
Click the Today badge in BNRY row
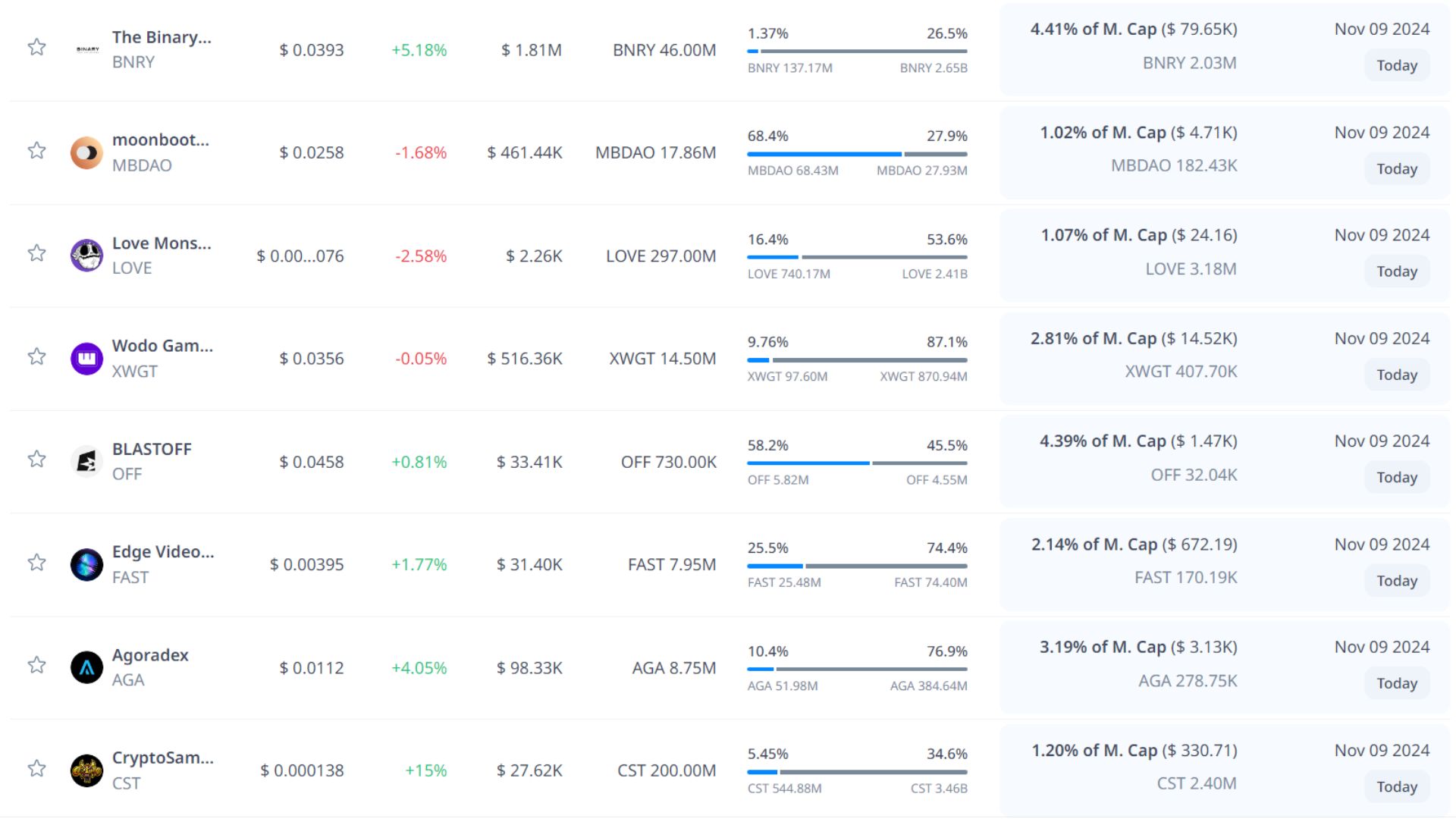(1397, 65)
